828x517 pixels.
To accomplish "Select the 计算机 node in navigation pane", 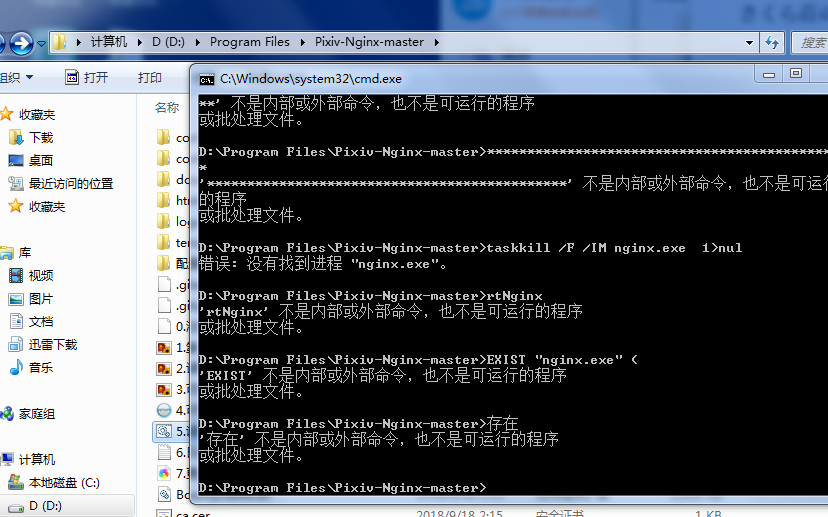I will [37, 460].
